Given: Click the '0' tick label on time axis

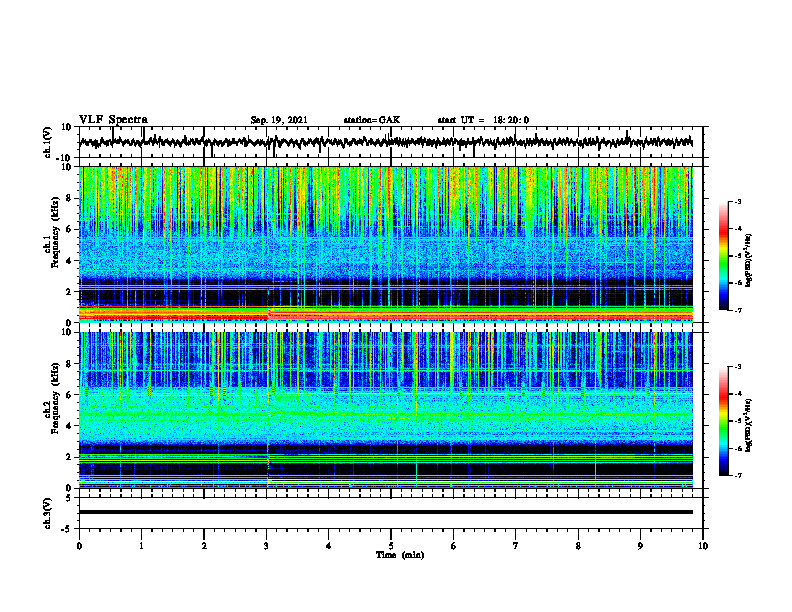Looking at the screenshot, I should (x=79, y=546).
